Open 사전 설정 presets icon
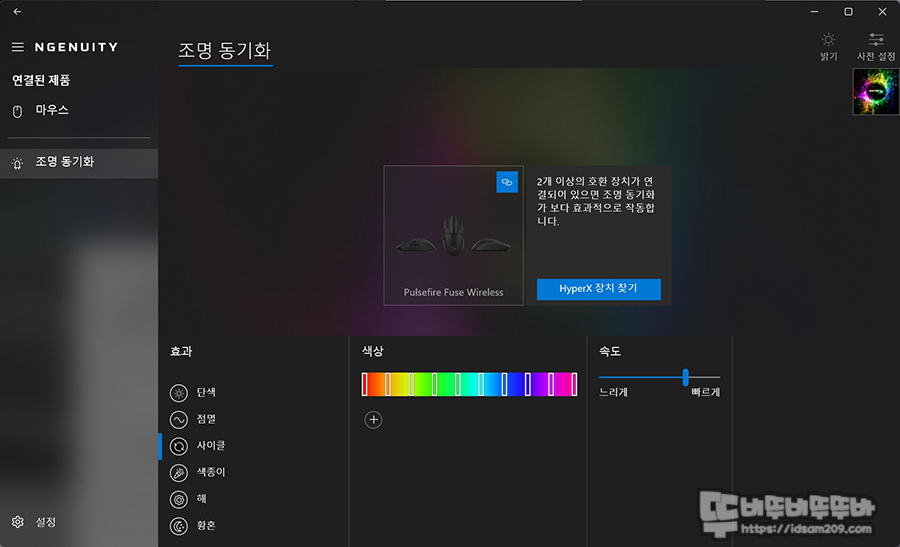 pos(876,46)
